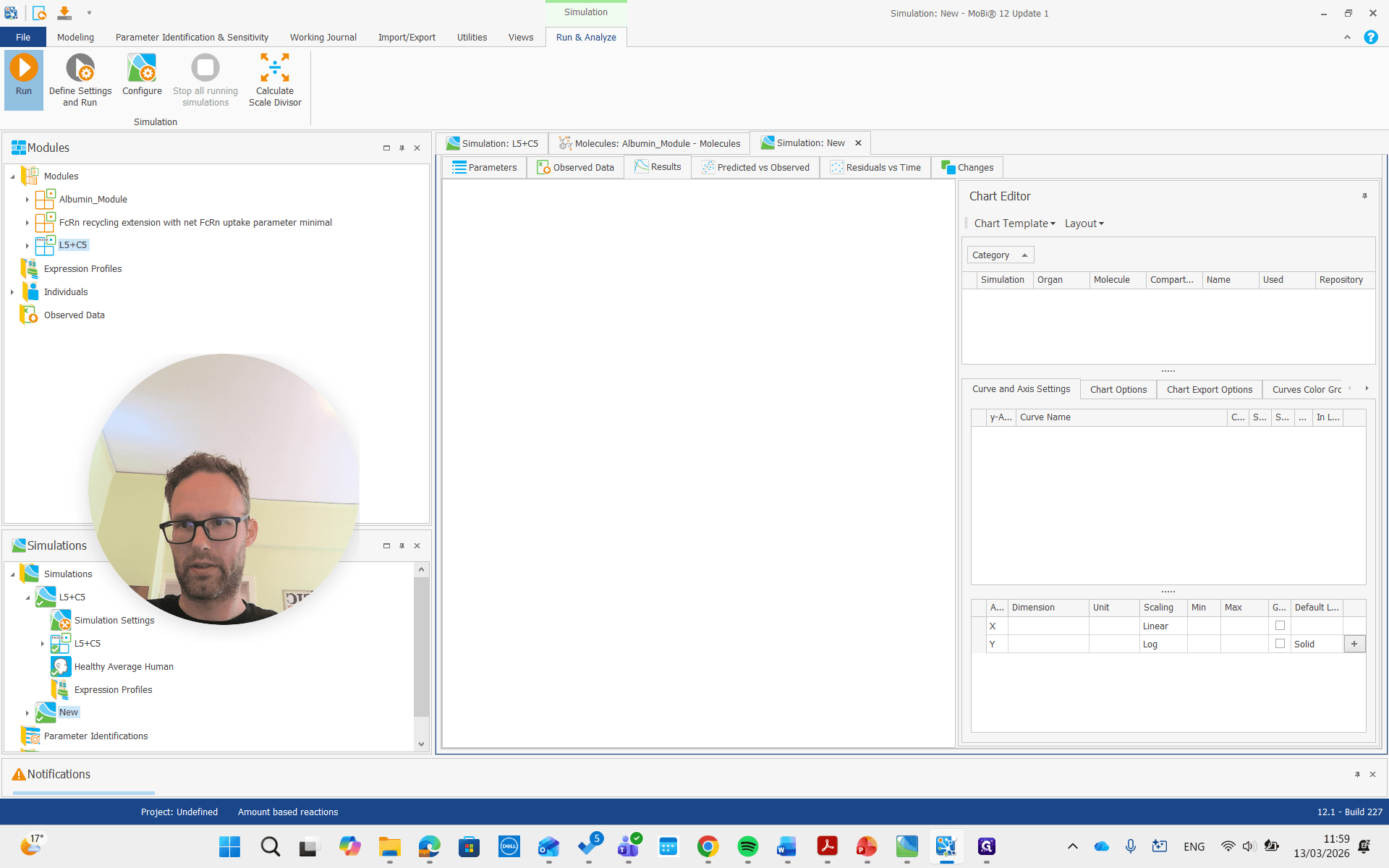Open Microsoft Word from taskbar
Viewport: 1389px width, 868px height.
[787, 846]
